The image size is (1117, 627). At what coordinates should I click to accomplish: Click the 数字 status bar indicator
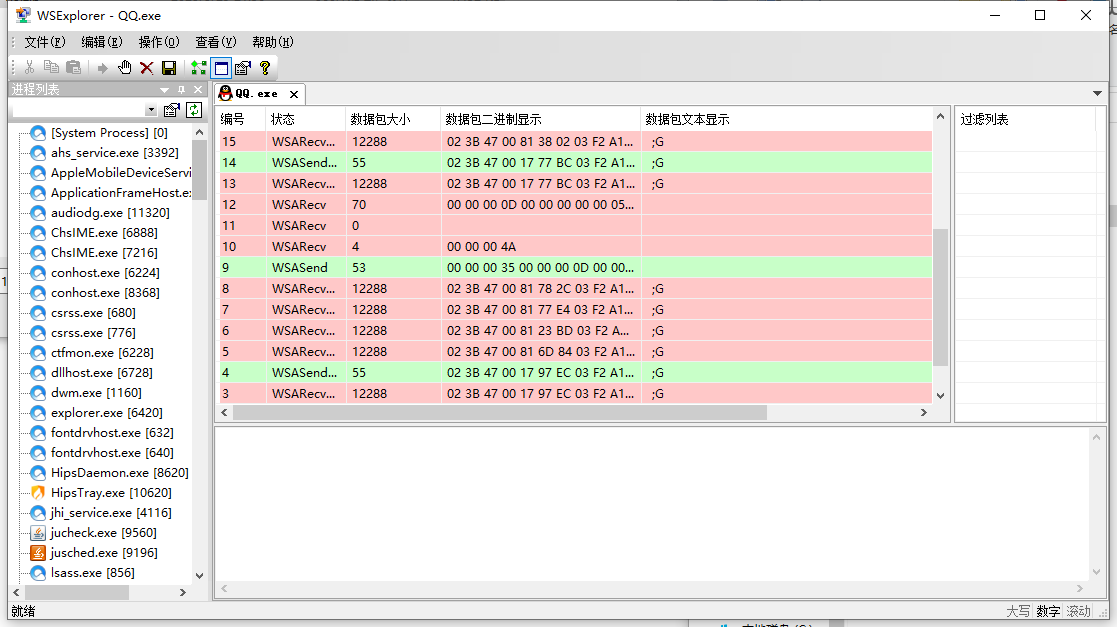(x=1047, y=611)
